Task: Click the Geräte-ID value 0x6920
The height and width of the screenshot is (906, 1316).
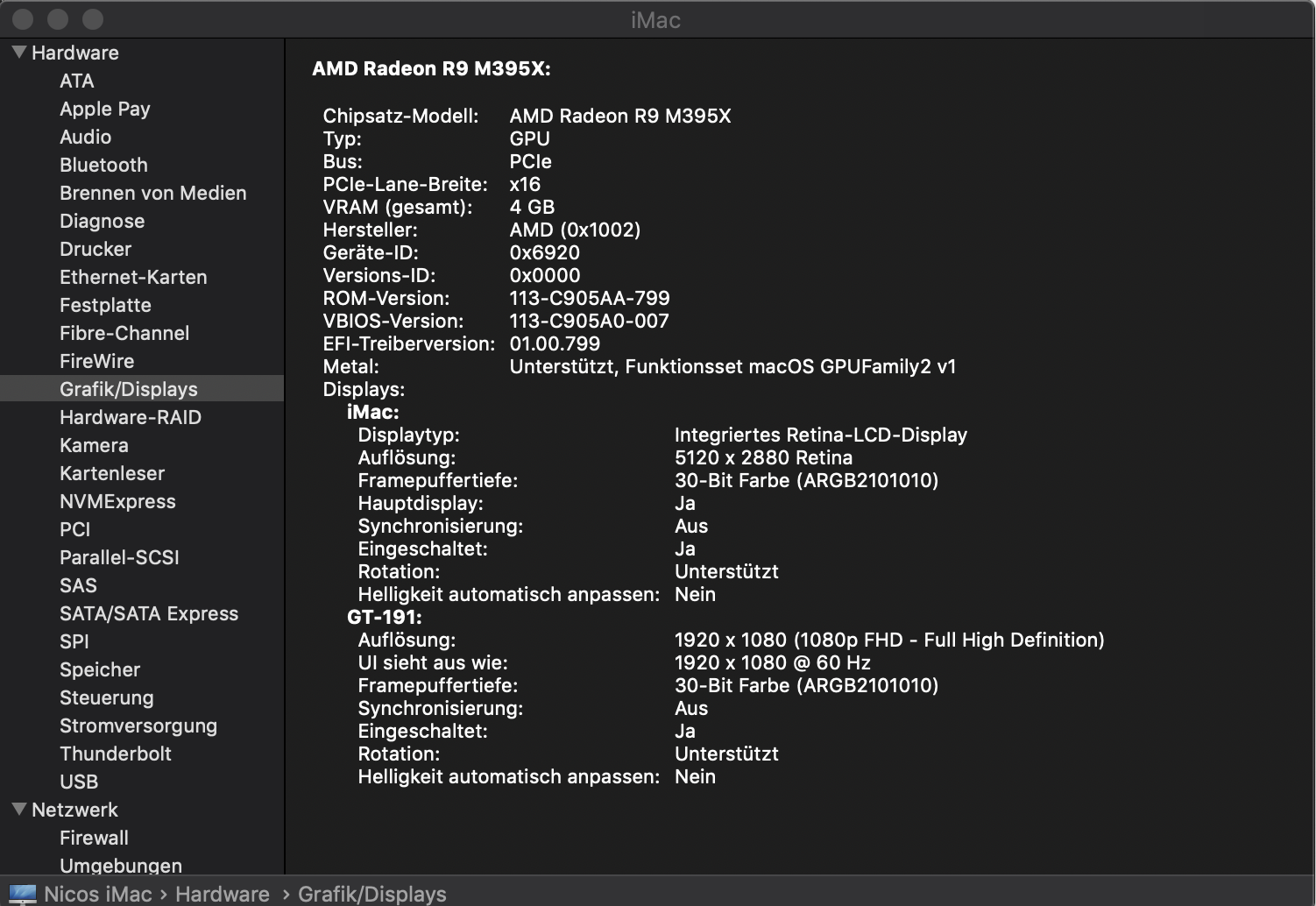Action: pyautogui.click(x=545, y=252)
